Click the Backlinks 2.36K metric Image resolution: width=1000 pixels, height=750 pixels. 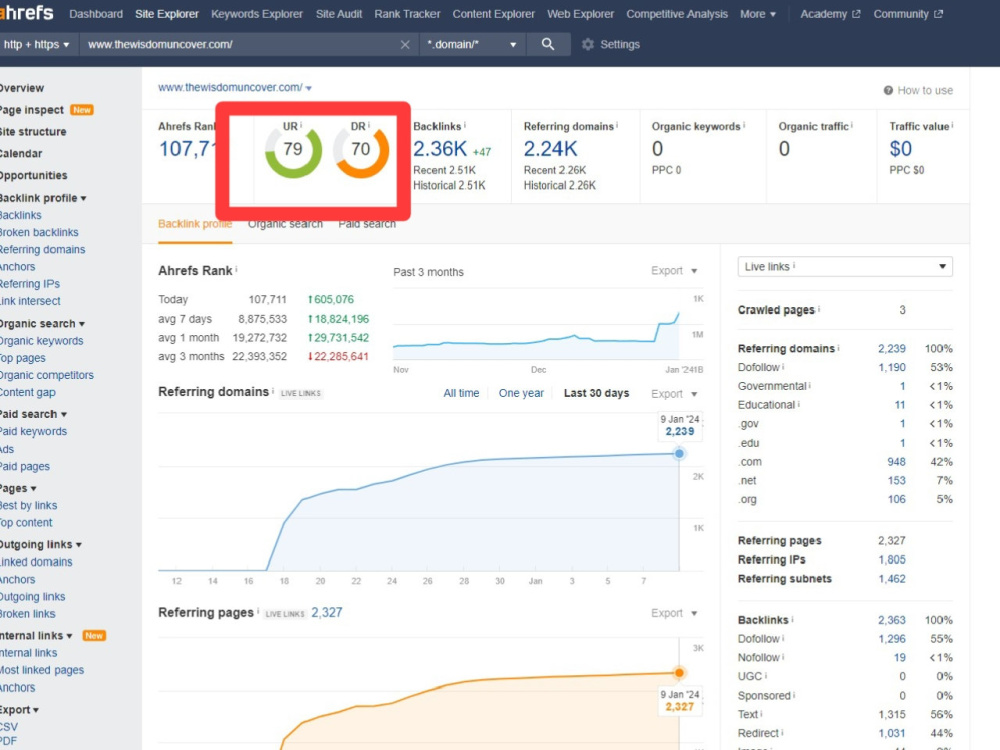[x=440, y=149]
